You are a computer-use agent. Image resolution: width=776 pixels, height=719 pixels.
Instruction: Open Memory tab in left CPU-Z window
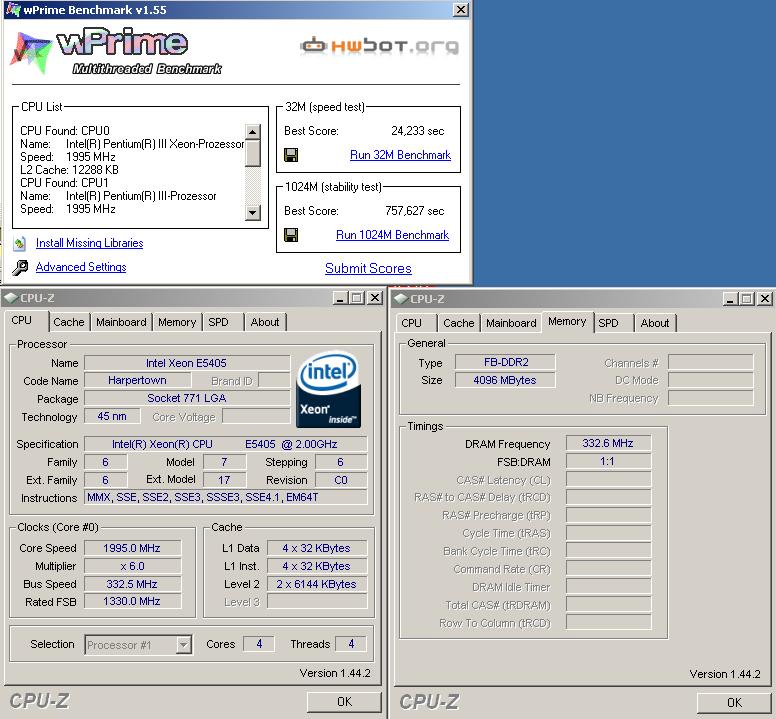tap(177, 322)
